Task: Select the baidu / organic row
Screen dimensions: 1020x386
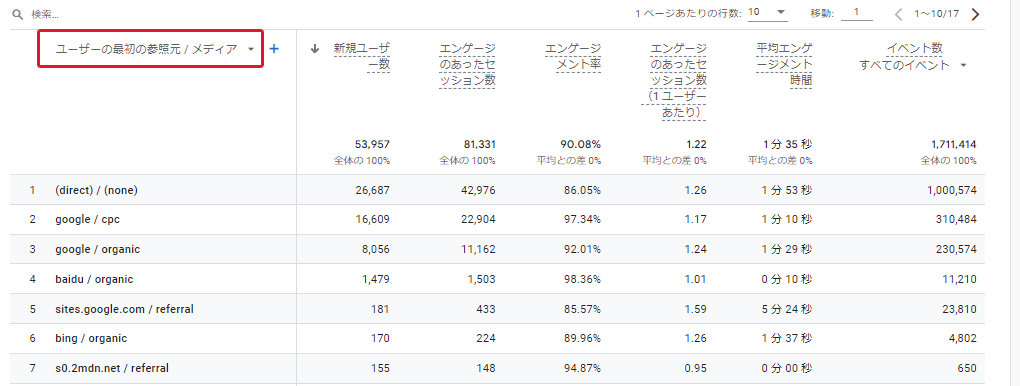Action: click(x=497, y=279)
